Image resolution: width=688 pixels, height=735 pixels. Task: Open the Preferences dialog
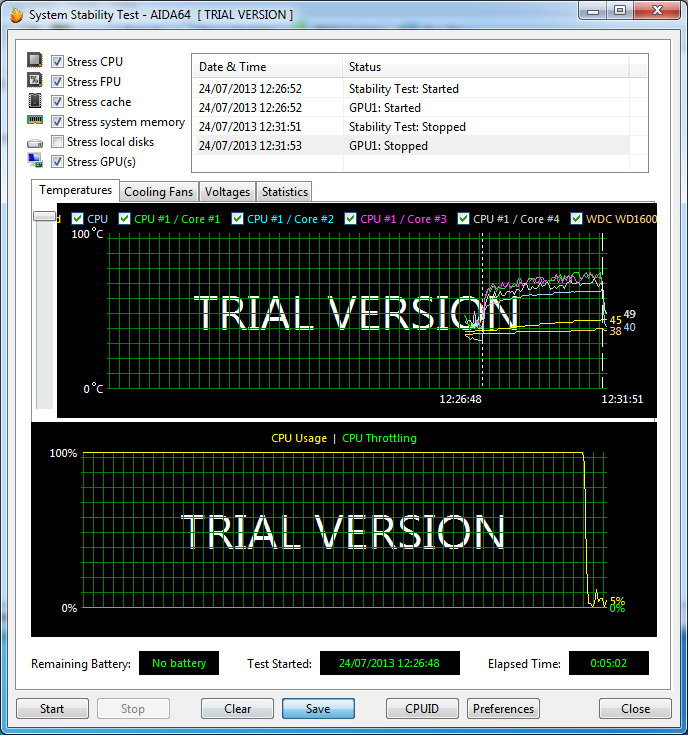pyautogui.click(x=503, y=709)
